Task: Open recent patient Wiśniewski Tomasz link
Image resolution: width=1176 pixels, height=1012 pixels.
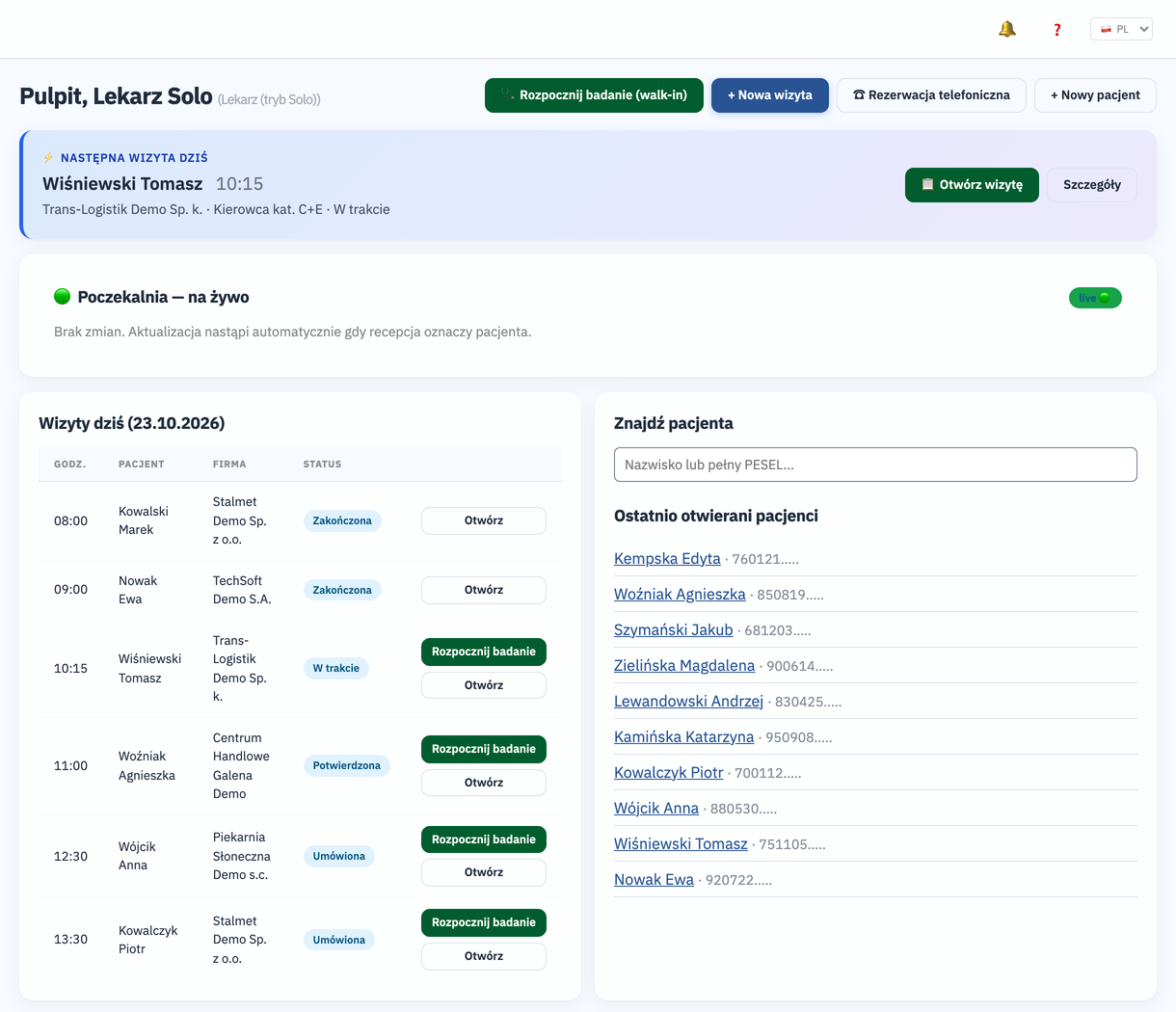Action: 681,844
